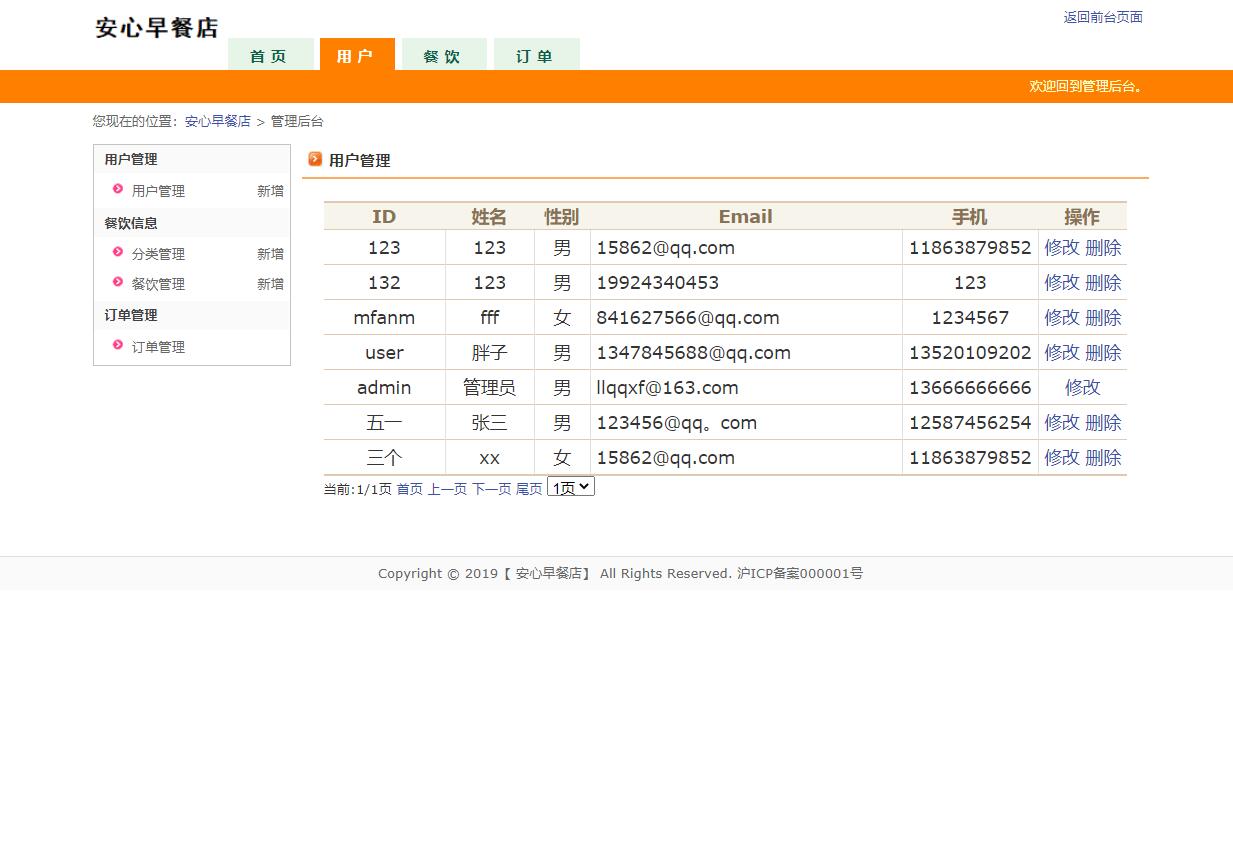Click 新增 next to 餐饮管理 in sidebar

tap(270, 284)
